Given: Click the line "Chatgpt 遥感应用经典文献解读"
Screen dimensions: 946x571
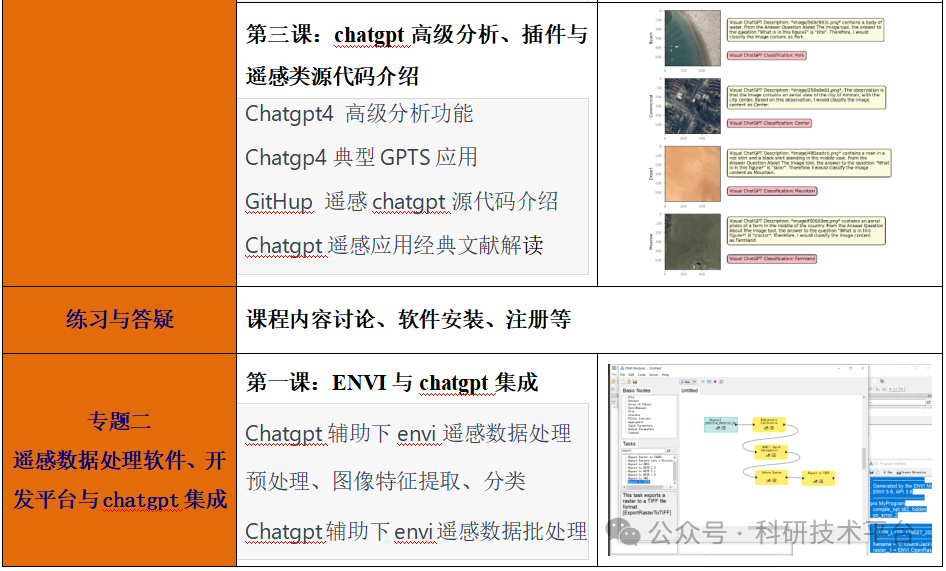Looking at the screenshot, I should click(394, 246).
